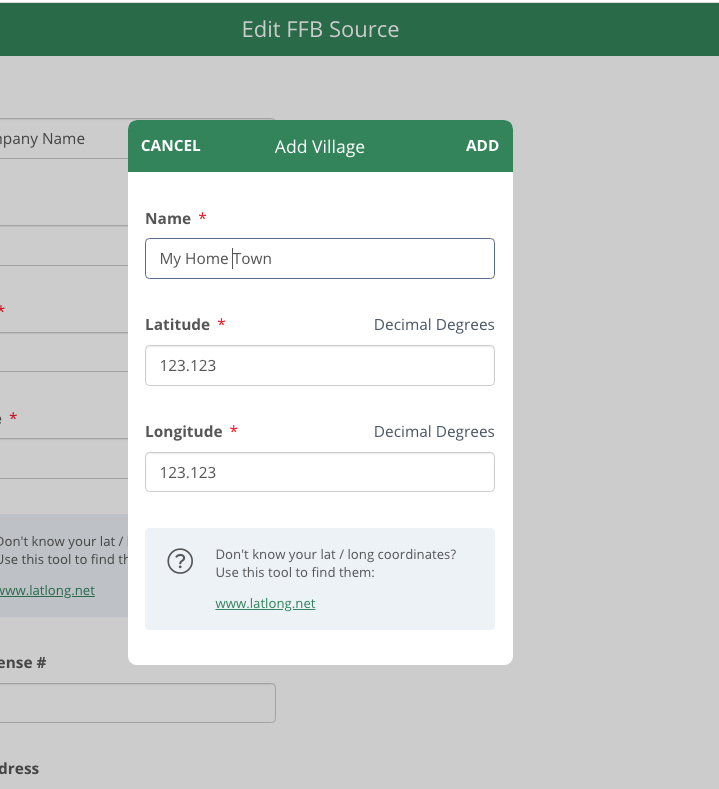Click the "Use this tool to find them:" dialog text
719x789 pixels.
(x=295, y=573)
